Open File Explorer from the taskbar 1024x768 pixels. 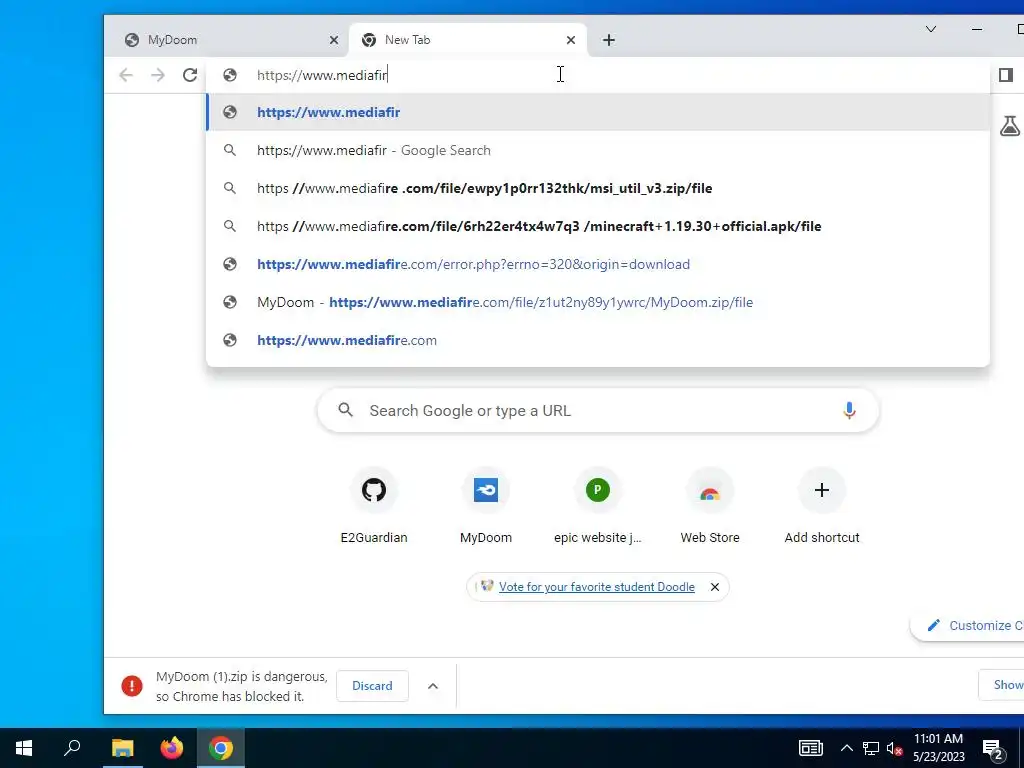pyautogui.click(x=122, y=748)
